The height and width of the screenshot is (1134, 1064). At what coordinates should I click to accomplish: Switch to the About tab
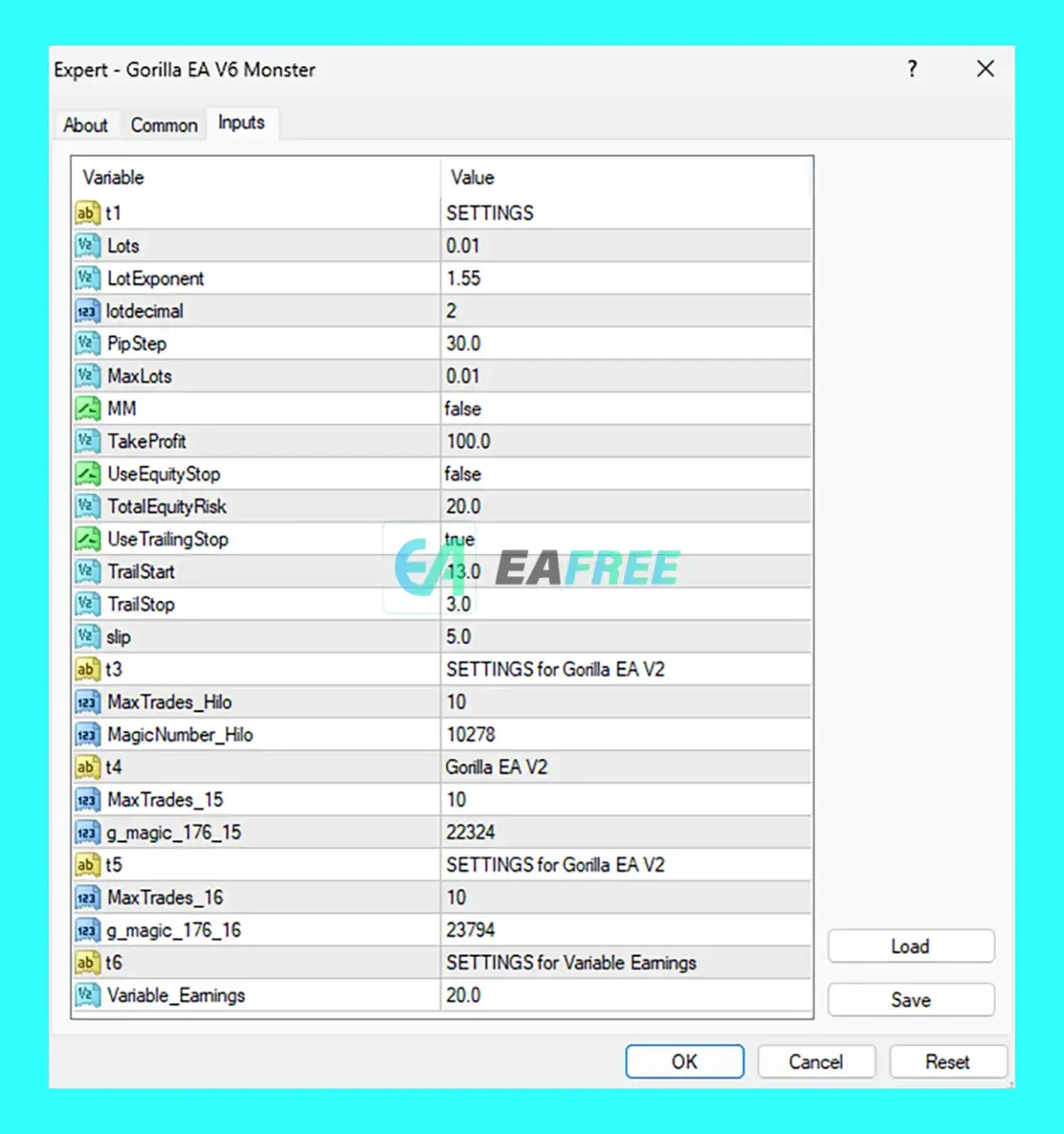[85, 125]
